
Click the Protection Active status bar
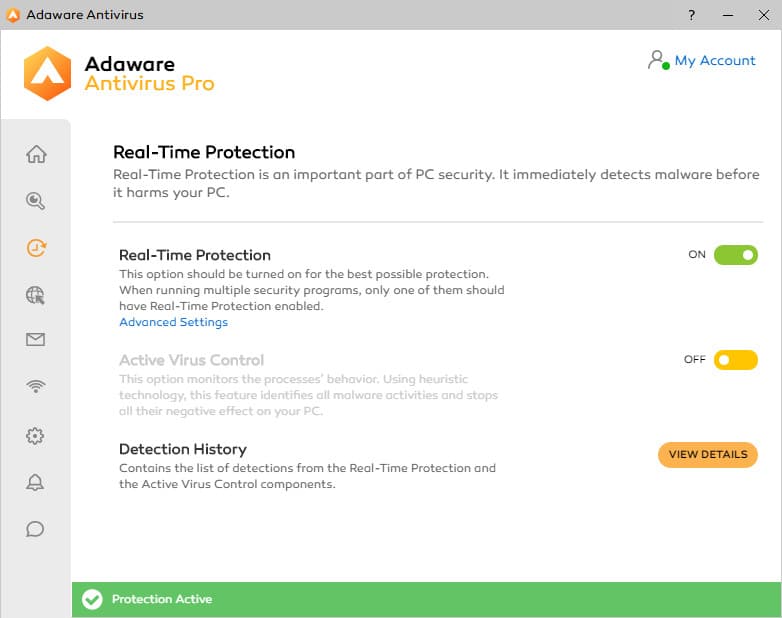(x=426, y=600)
